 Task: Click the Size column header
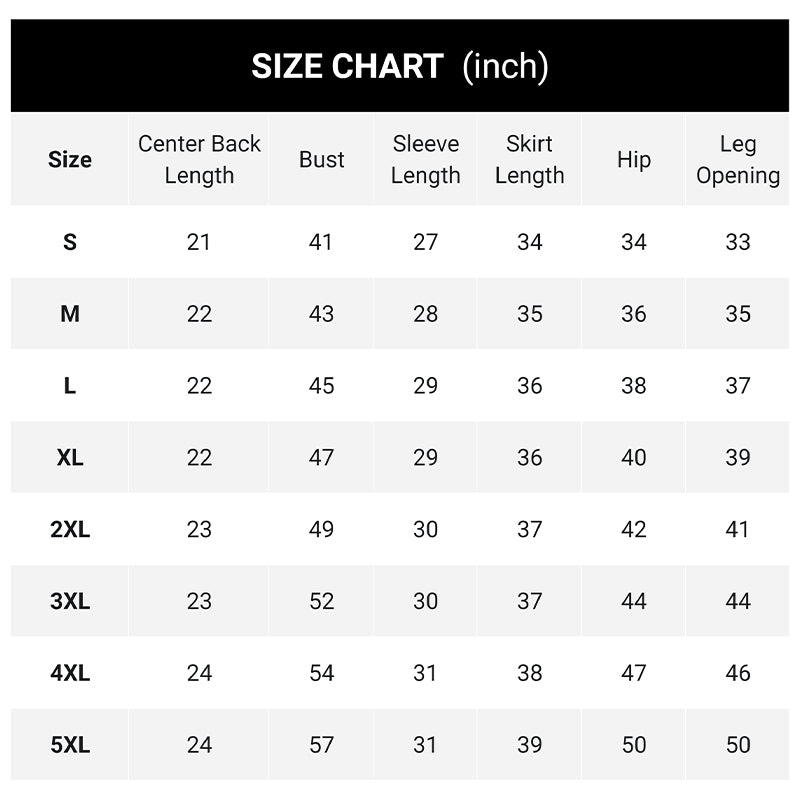[70, 160]
